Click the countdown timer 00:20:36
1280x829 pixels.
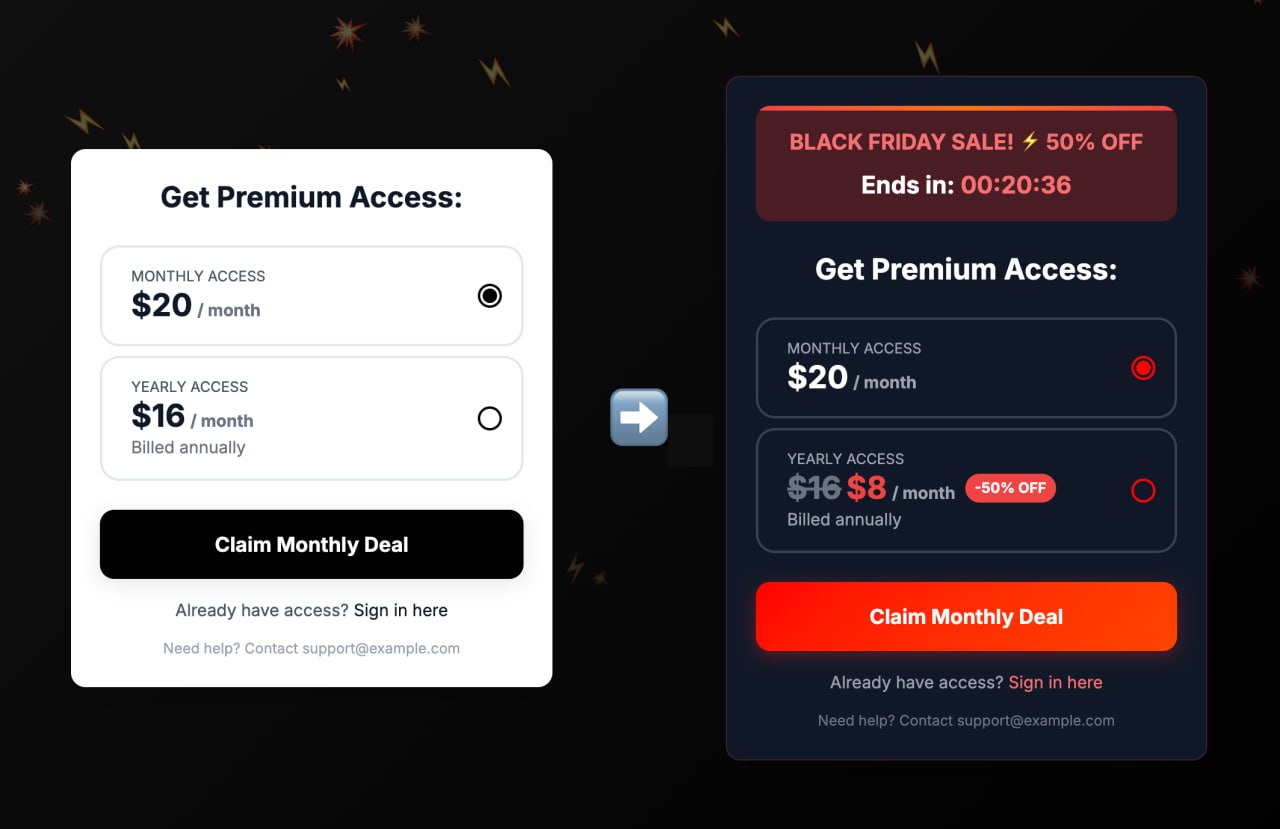pos(1015,185)
